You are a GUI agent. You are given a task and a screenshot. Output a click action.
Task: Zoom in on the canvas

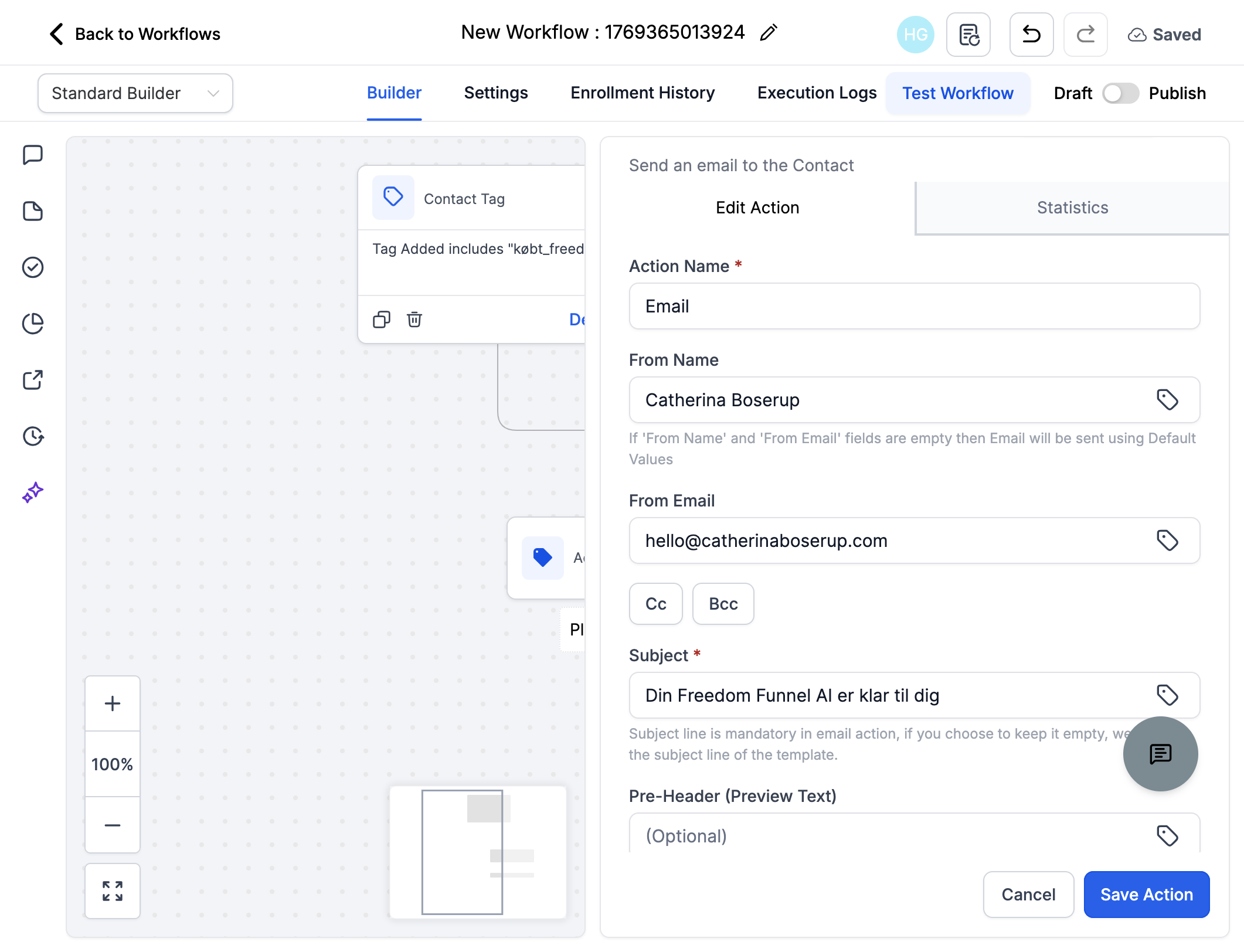[x=113, y=703]
